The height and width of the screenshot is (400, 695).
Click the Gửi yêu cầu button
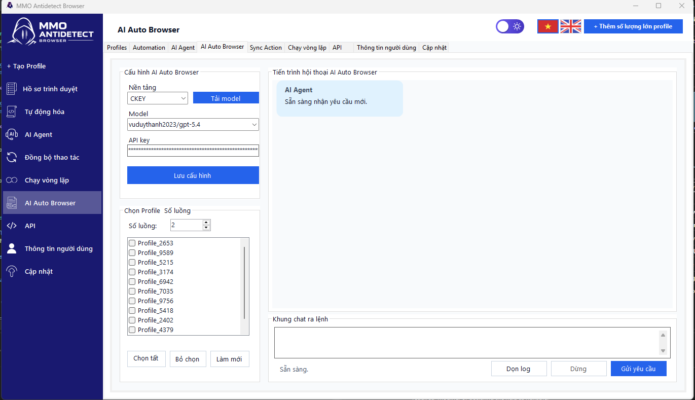(638, 369)
